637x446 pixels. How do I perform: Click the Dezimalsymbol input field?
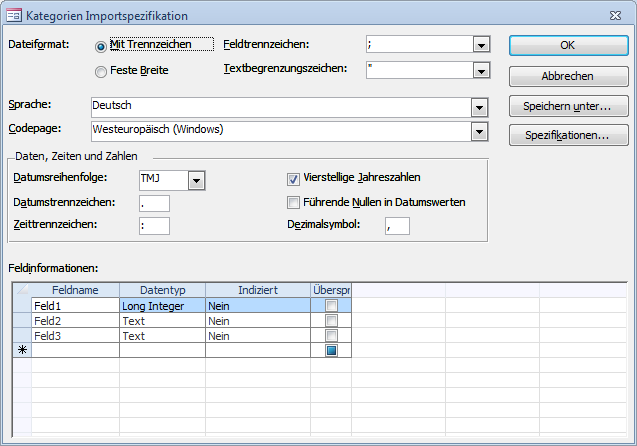click(397, 226)
